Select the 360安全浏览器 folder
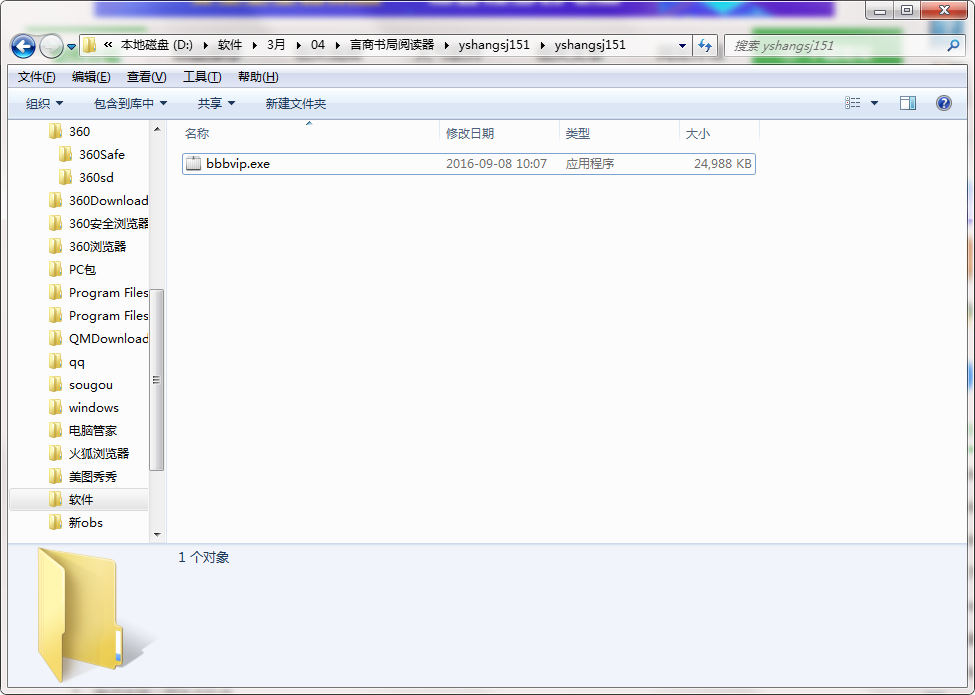This screenshot has height=695, width=975. pos(108,223)
